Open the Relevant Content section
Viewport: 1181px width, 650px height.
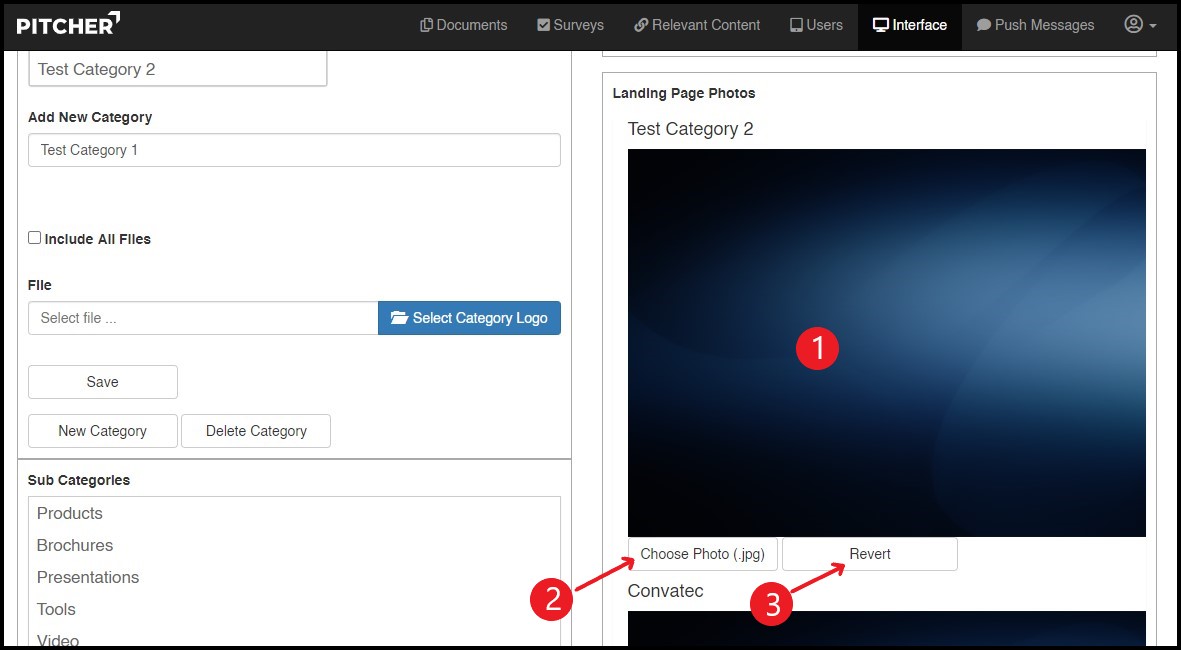coord(697,25)
